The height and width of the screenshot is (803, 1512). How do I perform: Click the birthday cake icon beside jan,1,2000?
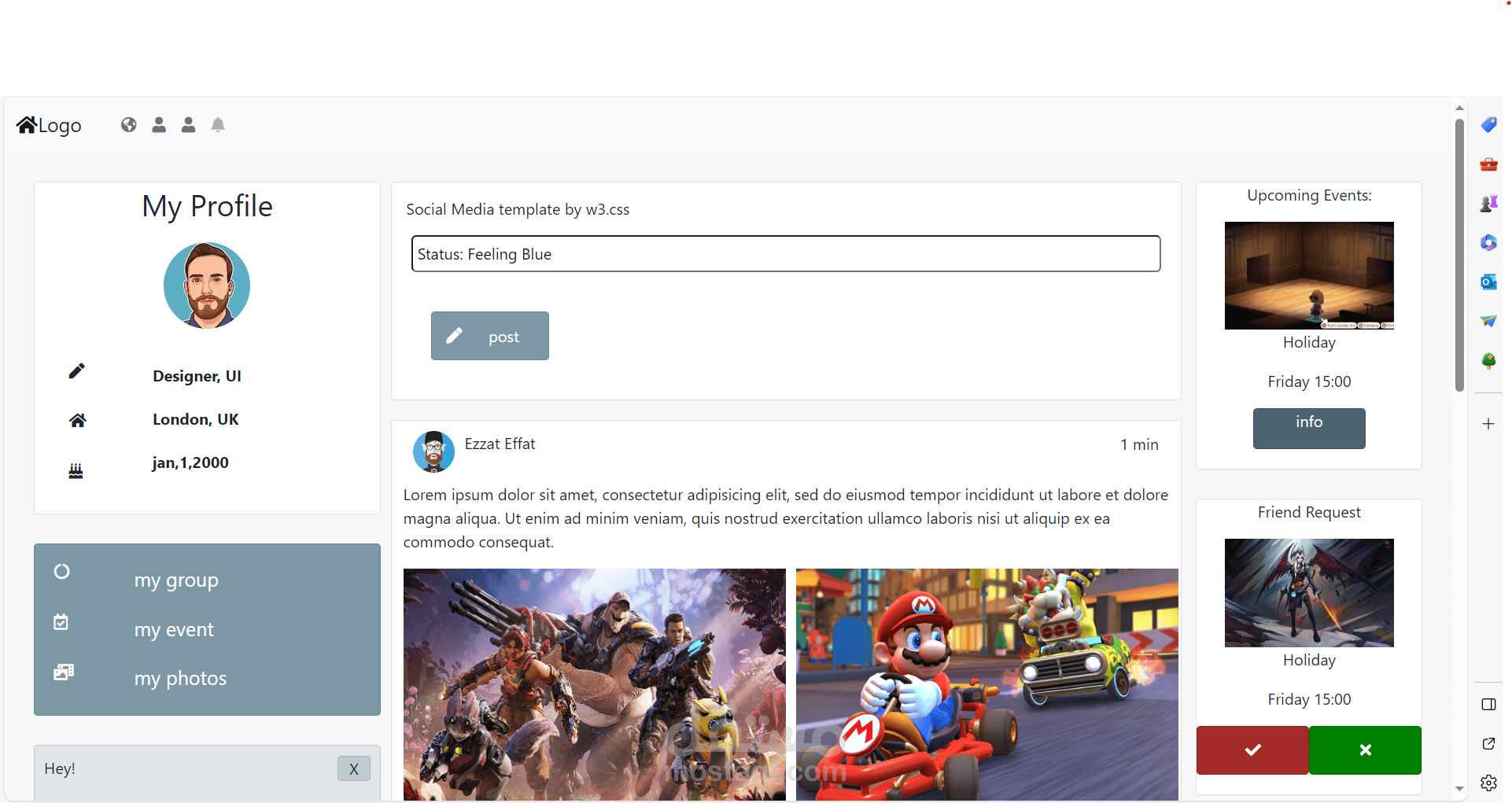[76, 471]
